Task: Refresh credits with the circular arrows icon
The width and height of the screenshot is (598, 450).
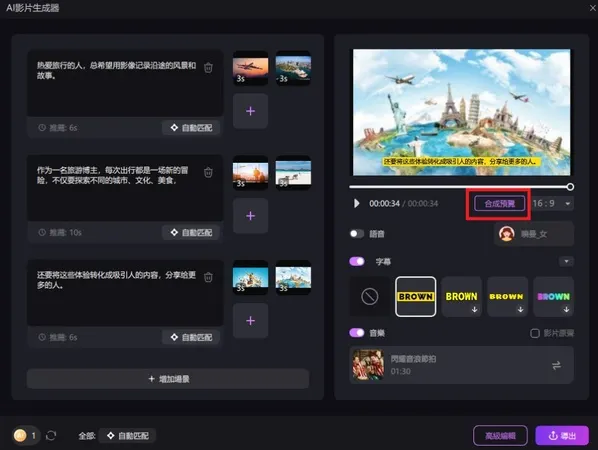Action: click(51, 436)
